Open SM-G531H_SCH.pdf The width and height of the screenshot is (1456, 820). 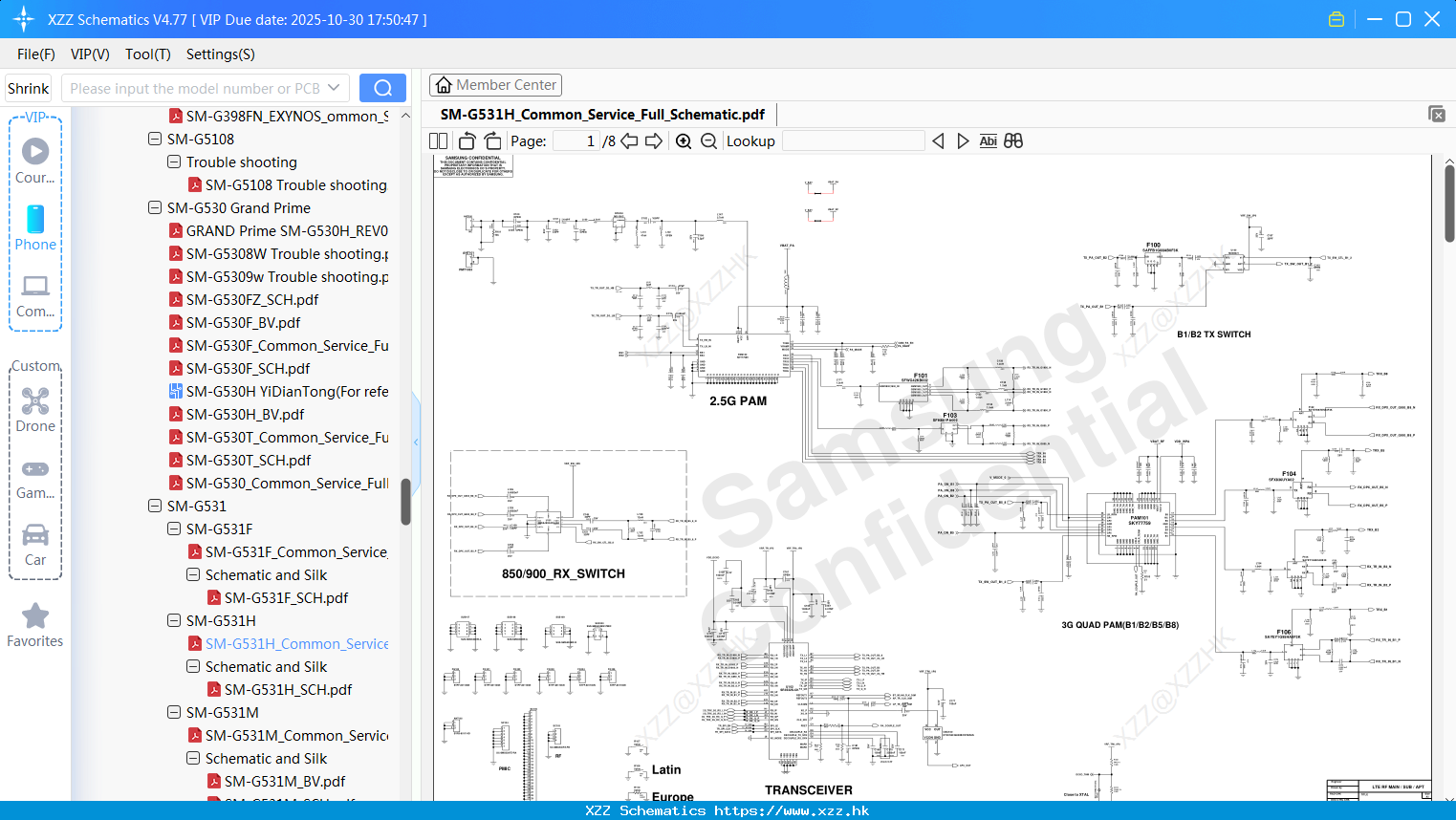click(279, 689)
